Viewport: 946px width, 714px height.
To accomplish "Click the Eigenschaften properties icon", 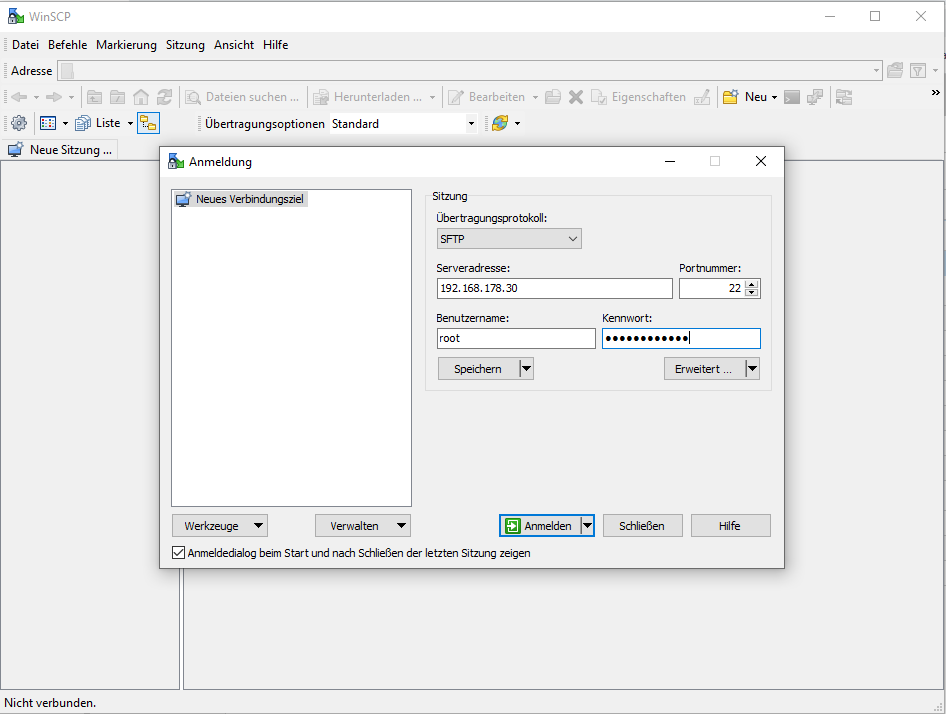I will (x=598, y=97).
